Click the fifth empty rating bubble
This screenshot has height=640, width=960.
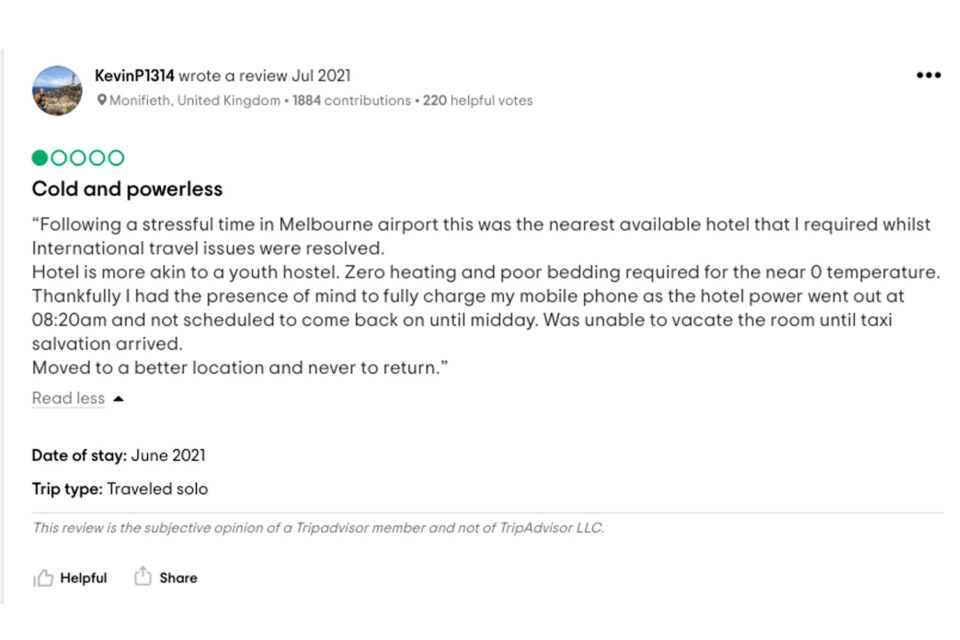pos(116,158)
